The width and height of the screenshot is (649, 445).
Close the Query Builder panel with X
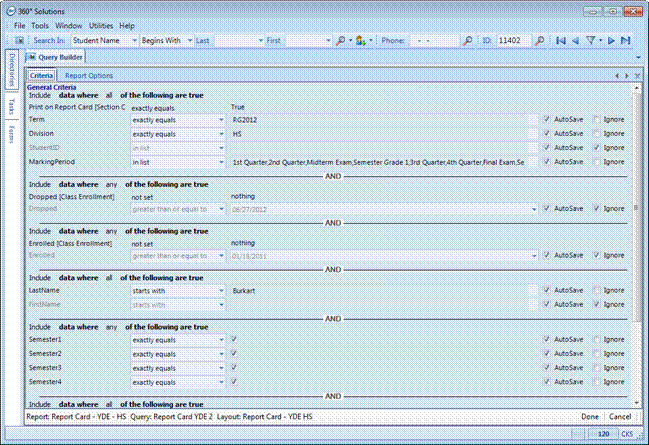(637, 76)
